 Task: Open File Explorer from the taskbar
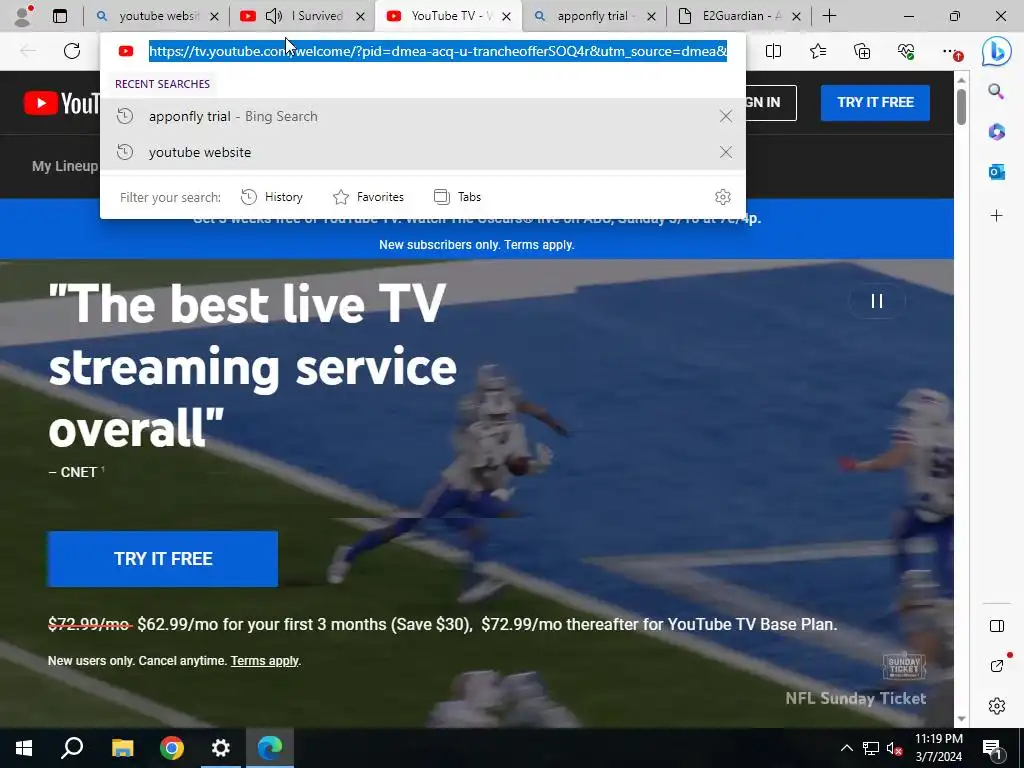tap(122, 748)
